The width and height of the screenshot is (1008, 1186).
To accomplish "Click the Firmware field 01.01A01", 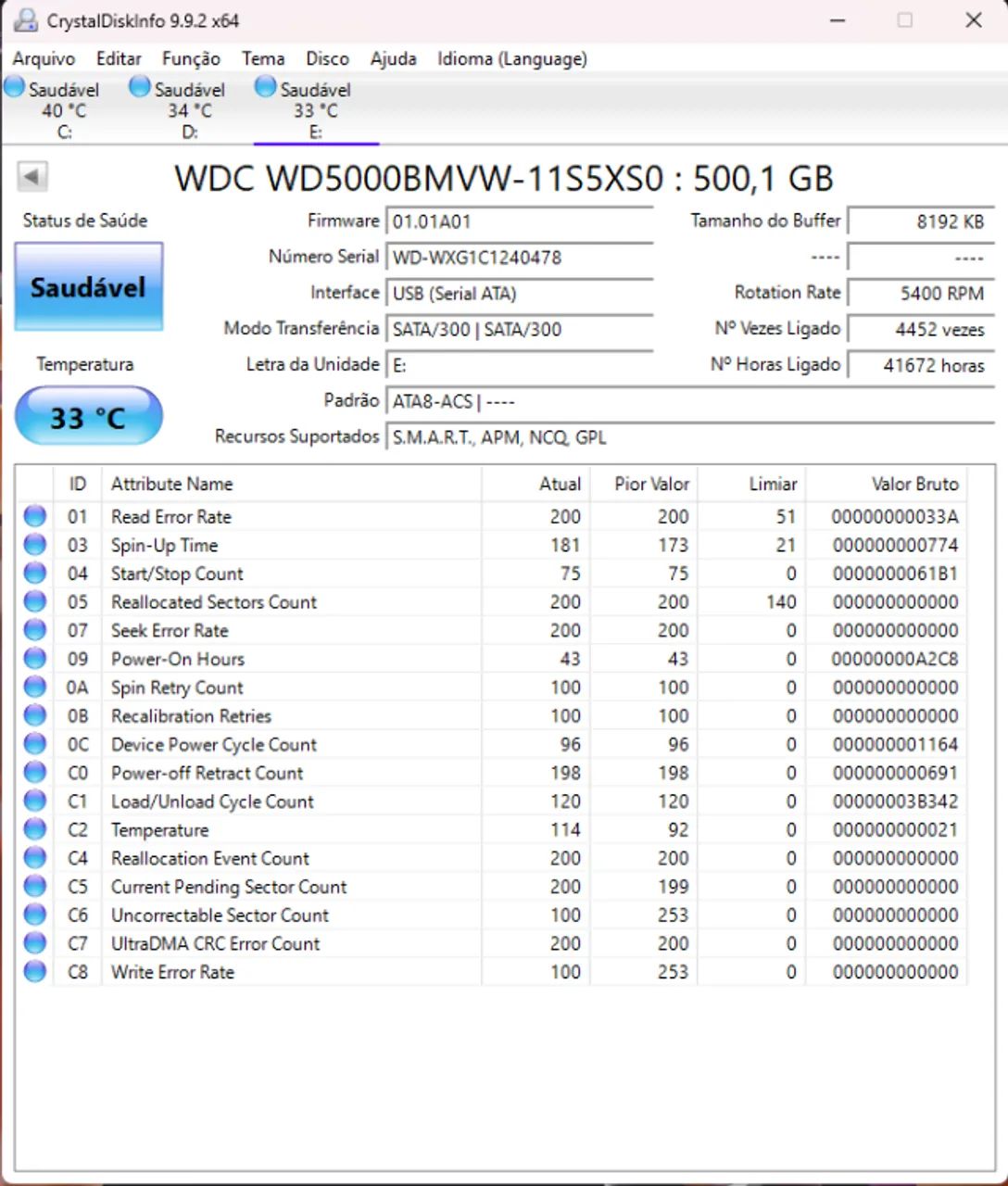I will coord(519,221).
